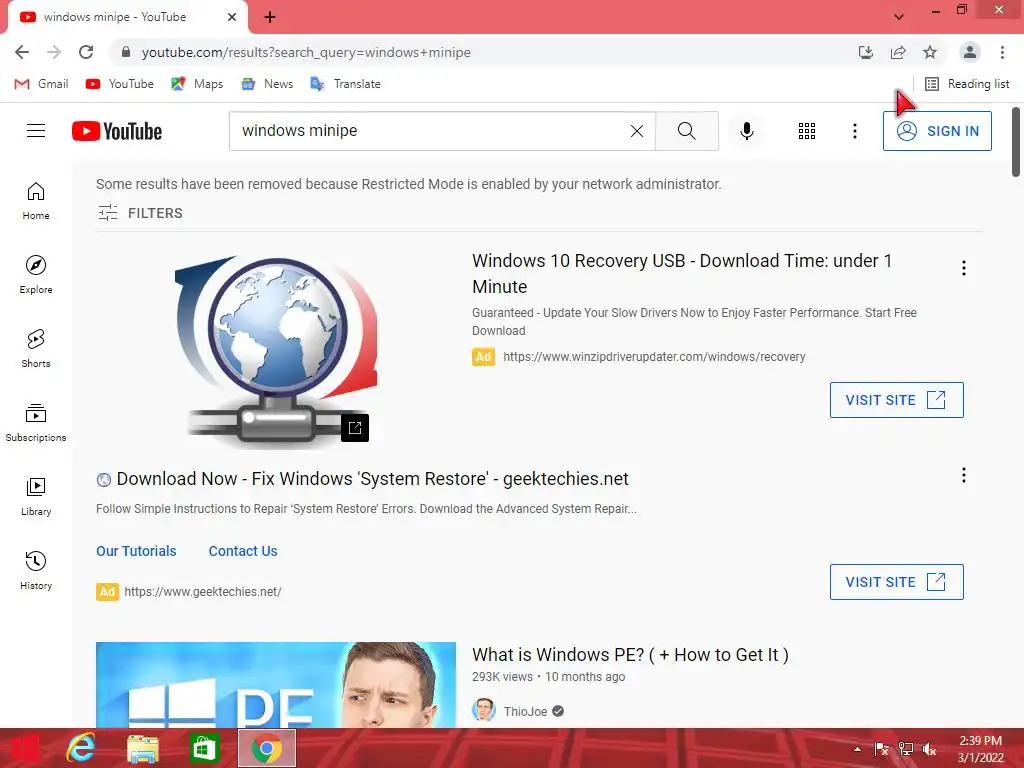Clear the search query with X
Viewport: 1024px width, 768px height.
pyautogui.click(x=637, y=131)
